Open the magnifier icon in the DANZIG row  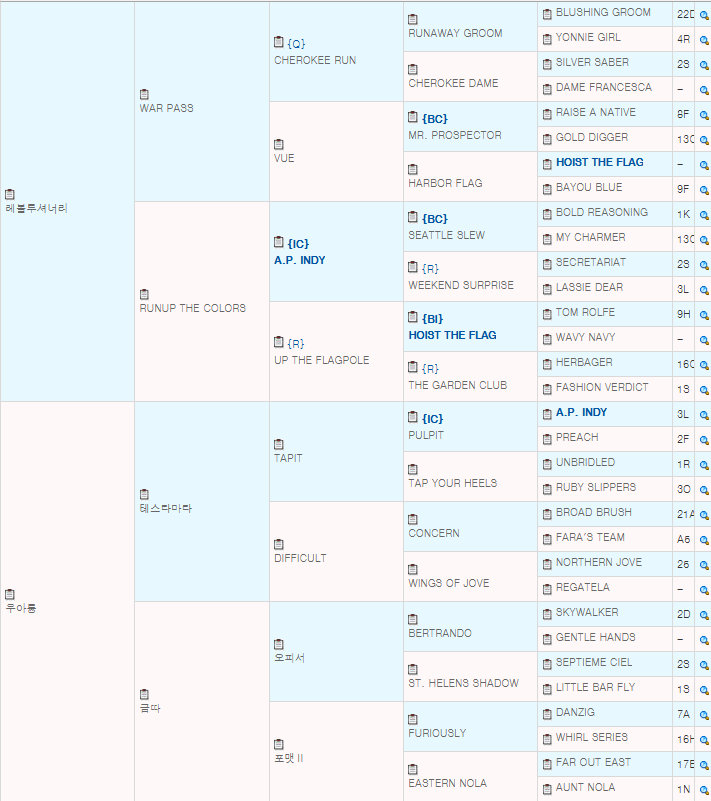tap(704, 715)
